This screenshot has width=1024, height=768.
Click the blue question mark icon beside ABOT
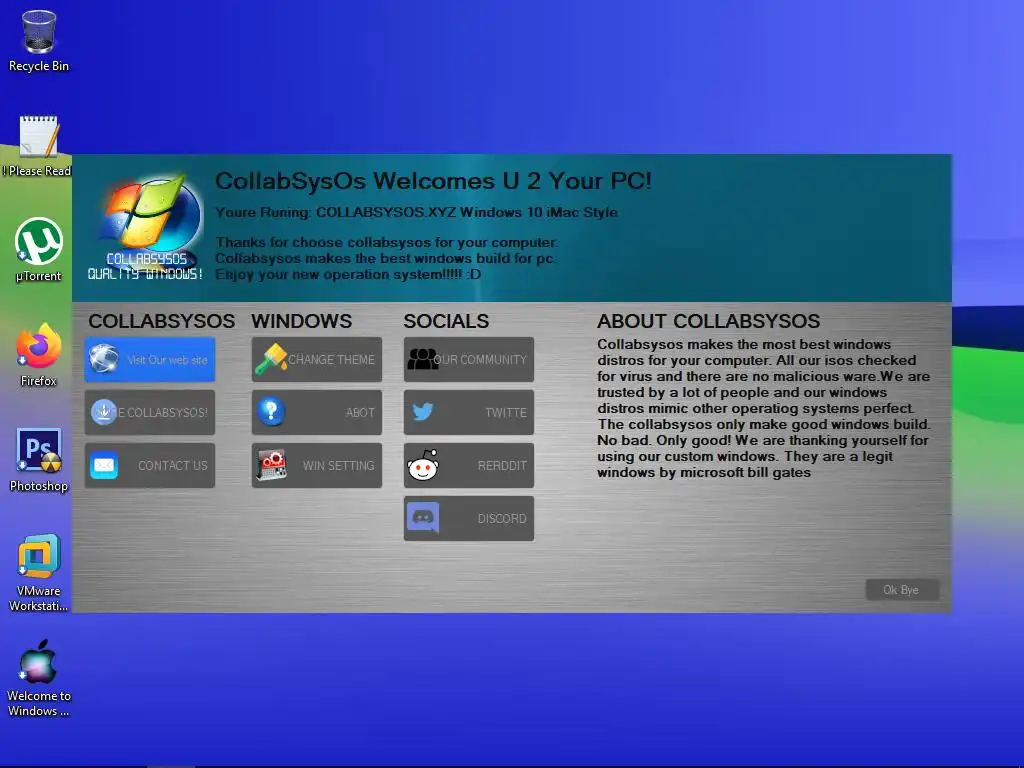tap(271, 411)
